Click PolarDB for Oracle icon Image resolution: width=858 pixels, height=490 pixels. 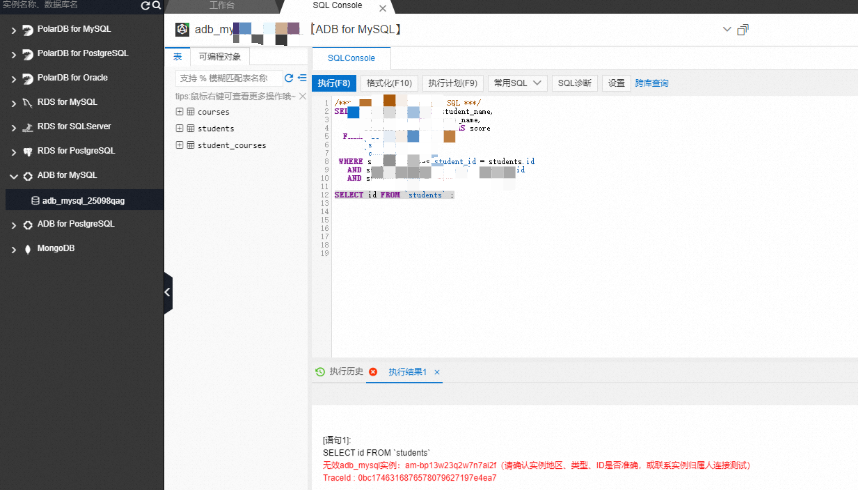(27, 79)
